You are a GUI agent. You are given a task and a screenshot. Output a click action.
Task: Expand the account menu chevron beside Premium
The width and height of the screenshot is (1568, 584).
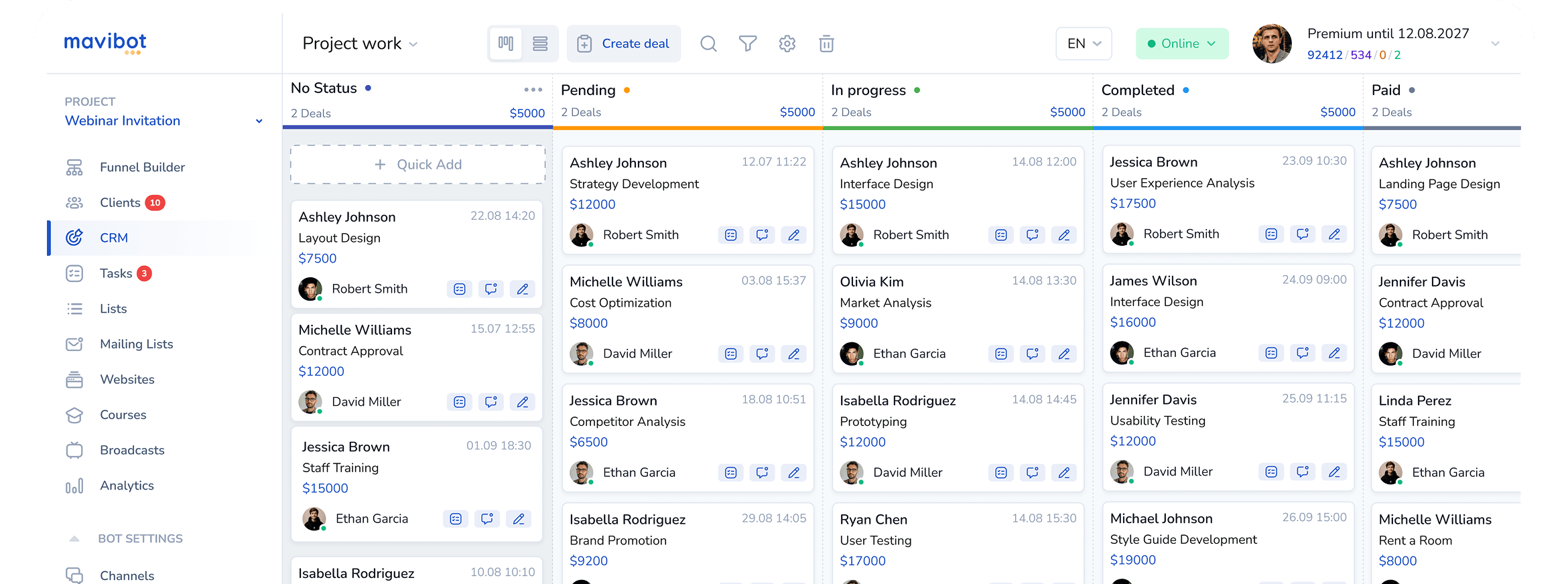coord(1495,44)
